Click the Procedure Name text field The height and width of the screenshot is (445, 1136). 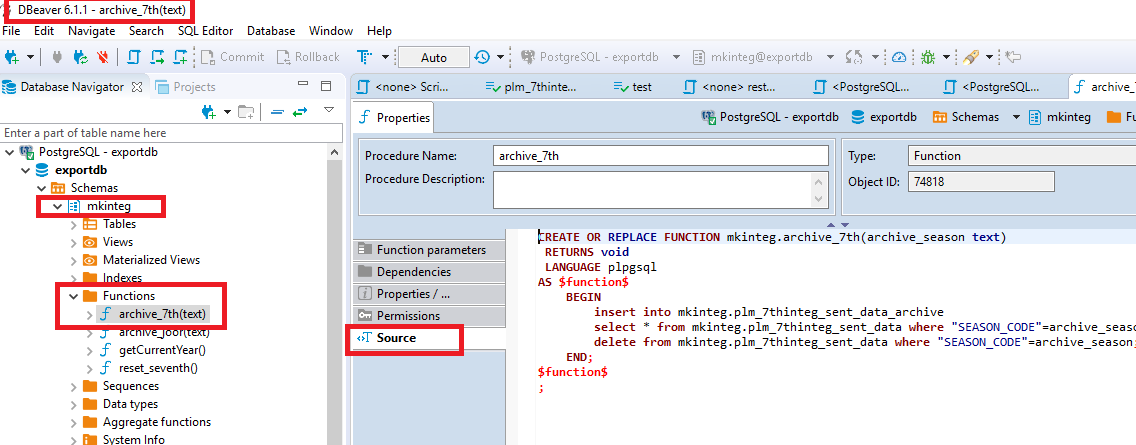pyautogui.click(x=660, y=156)
